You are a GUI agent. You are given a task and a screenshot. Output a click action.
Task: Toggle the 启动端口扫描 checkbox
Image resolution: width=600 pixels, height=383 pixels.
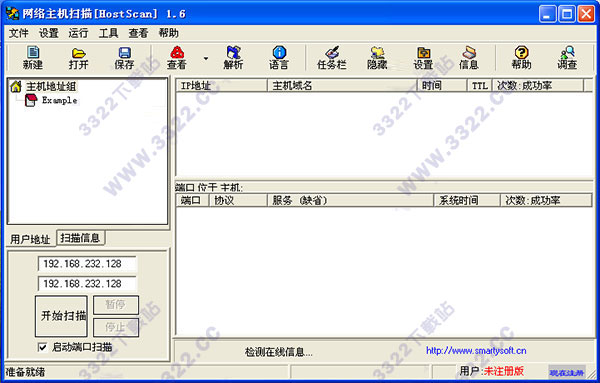coord(42,347)
